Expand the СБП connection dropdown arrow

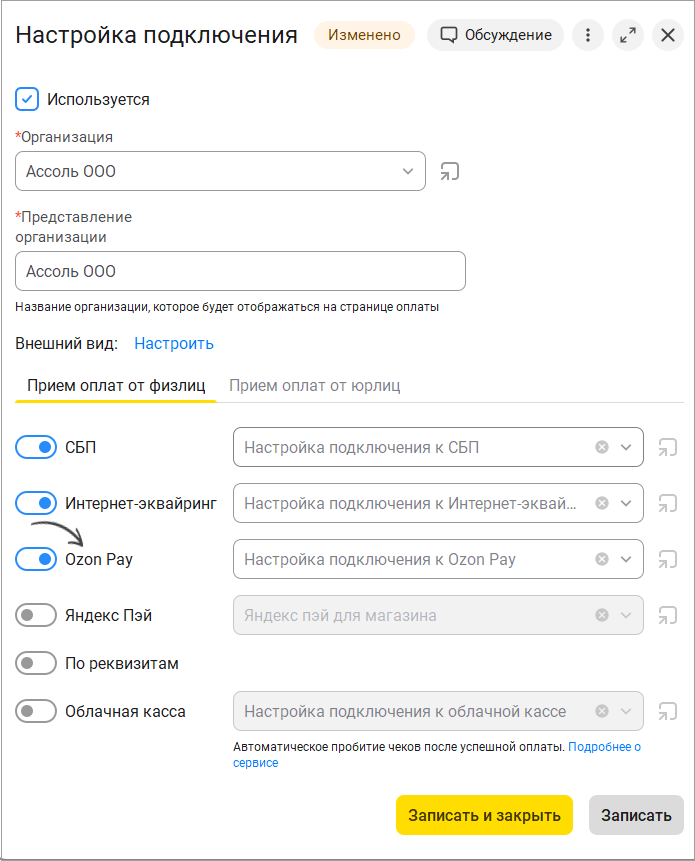coord(626,448)
